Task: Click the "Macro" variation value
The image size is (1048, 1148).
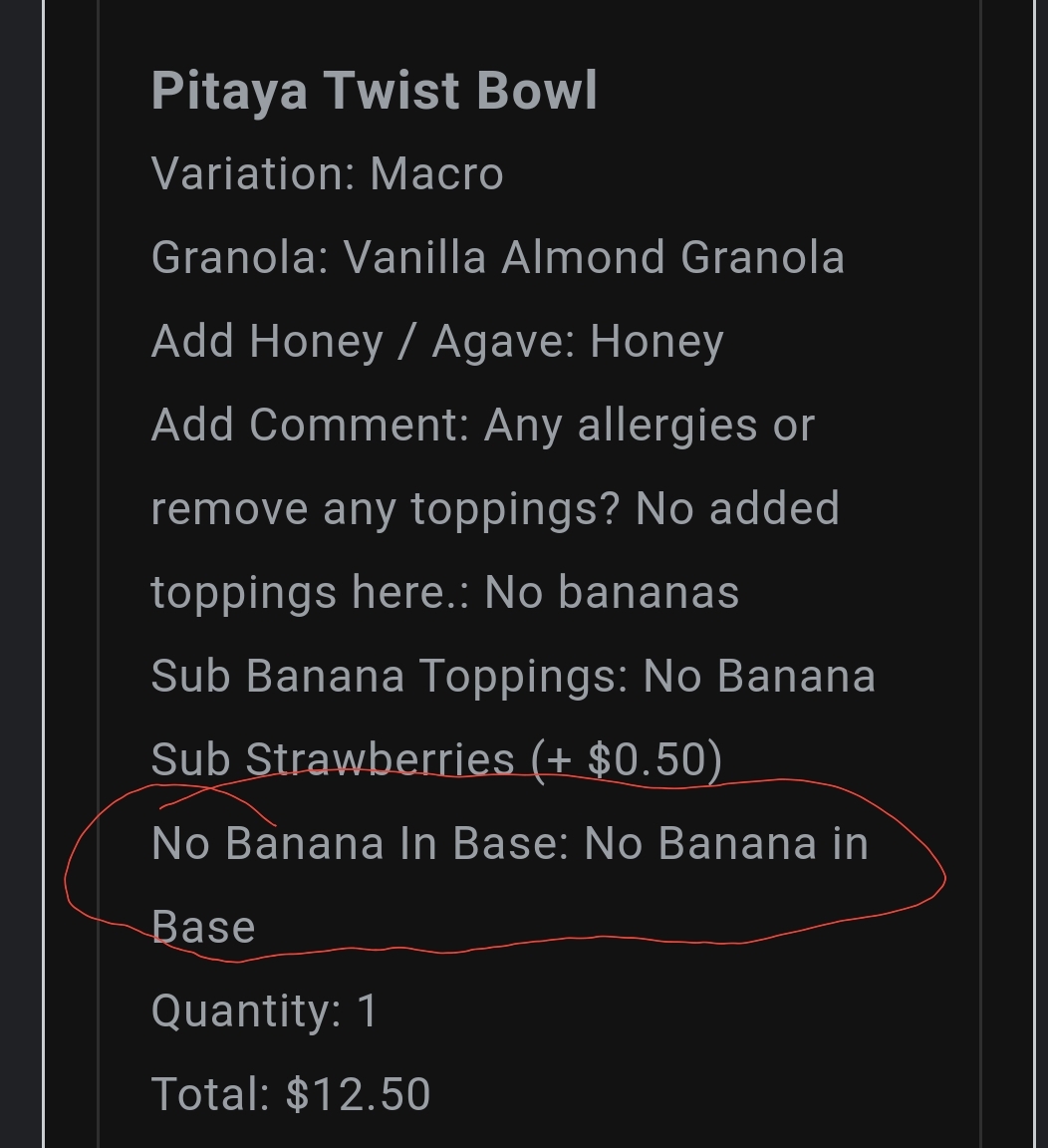Action: pyautogui.click(x=436, y=174)
